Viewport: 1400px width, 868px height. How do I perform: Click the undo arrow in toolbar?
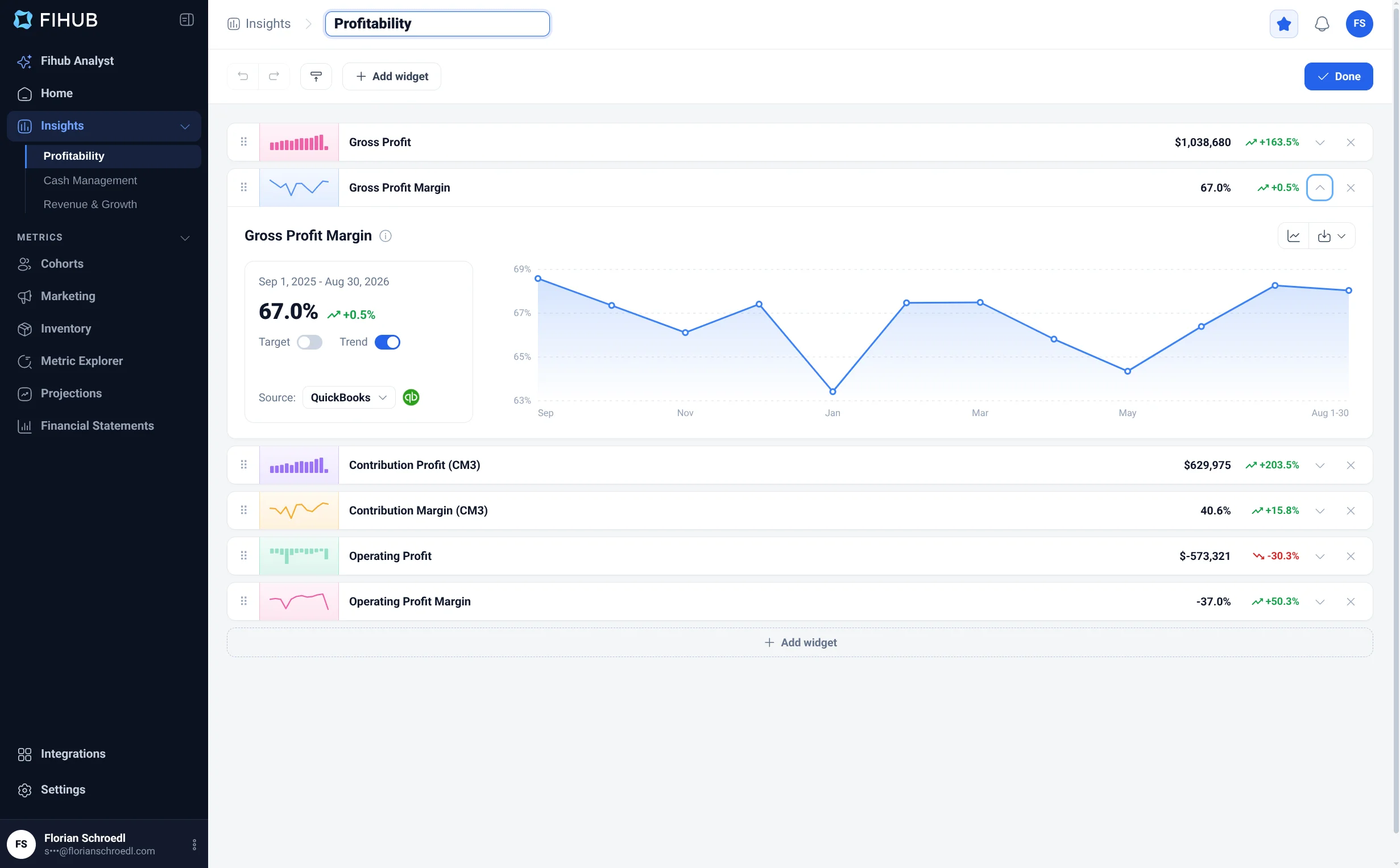243,76
